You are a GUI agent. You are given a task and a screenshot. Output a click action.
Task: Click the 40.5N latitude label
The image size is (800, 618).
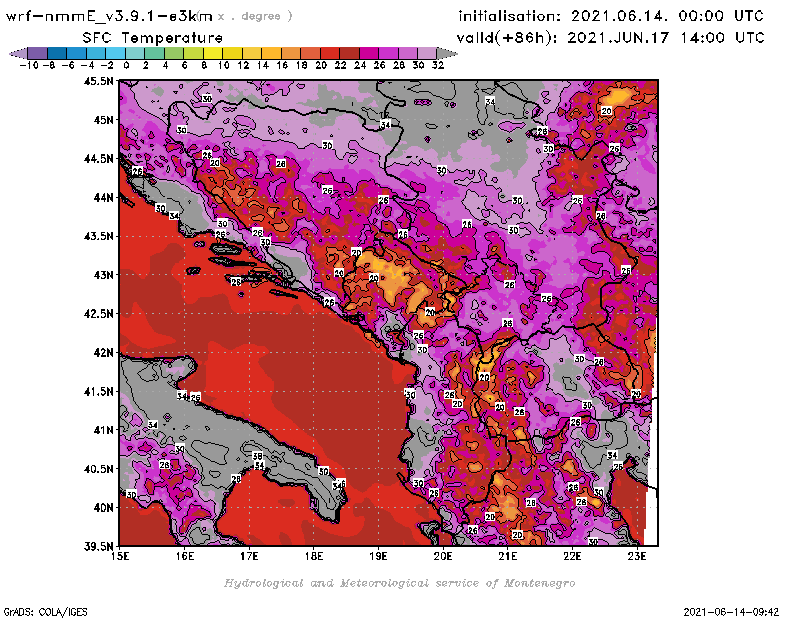point(99,468)
